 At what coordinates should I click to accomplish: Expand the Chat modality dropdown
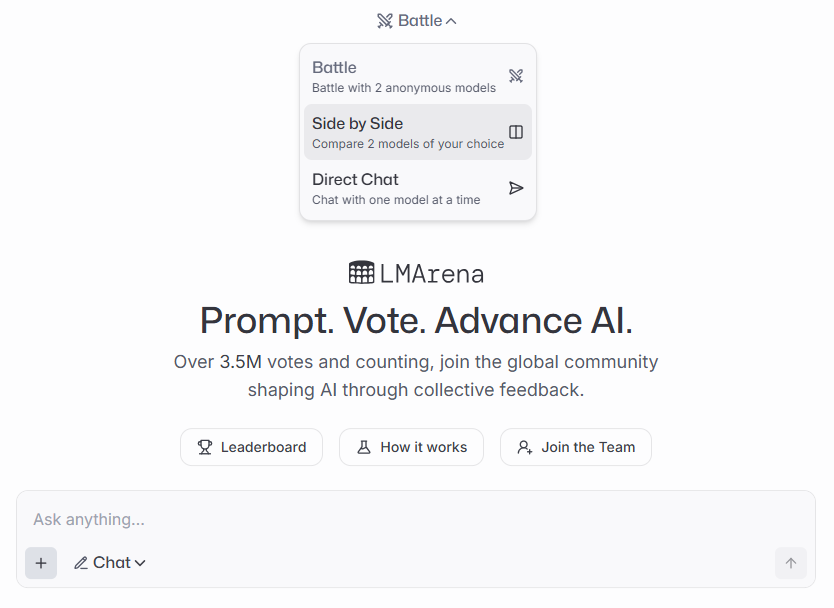[x=110, y=563]
